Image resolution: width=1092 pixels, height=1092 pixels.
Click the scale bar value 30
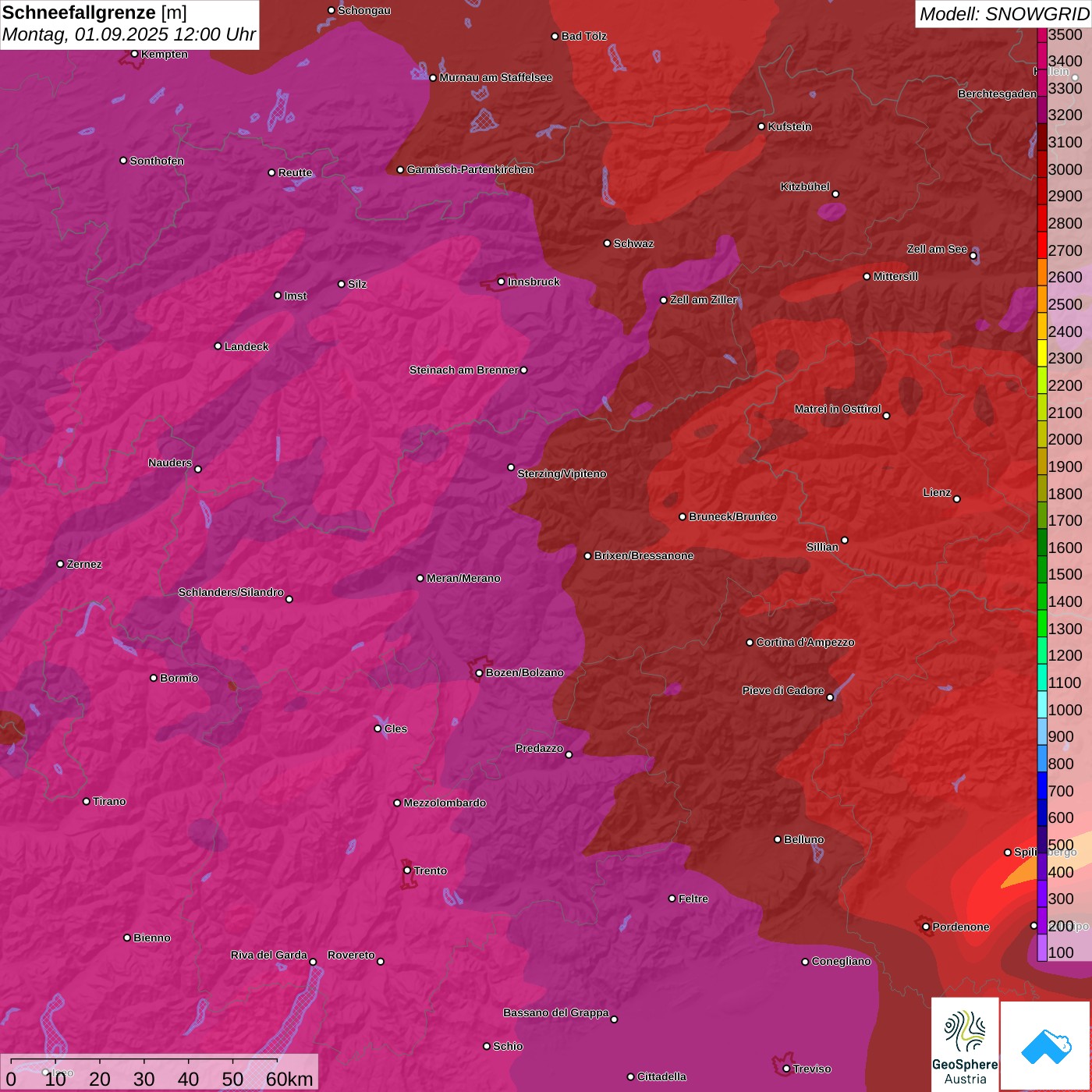pos(144,1080)
